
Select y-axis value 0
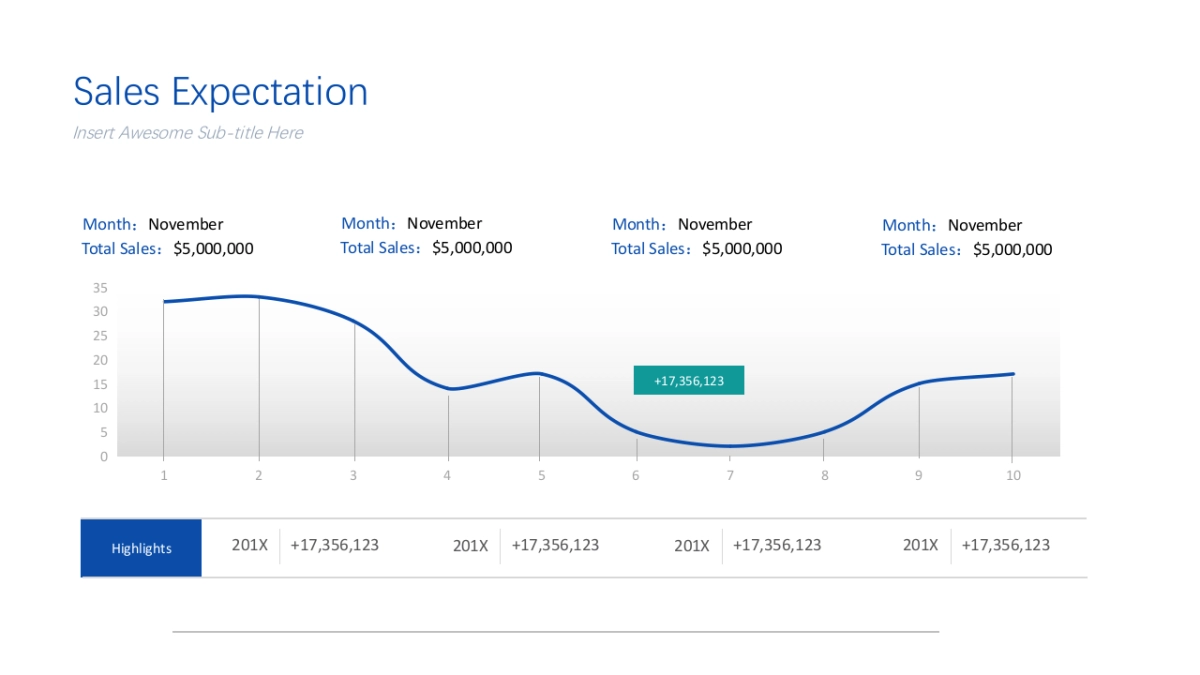pos(104,457)
